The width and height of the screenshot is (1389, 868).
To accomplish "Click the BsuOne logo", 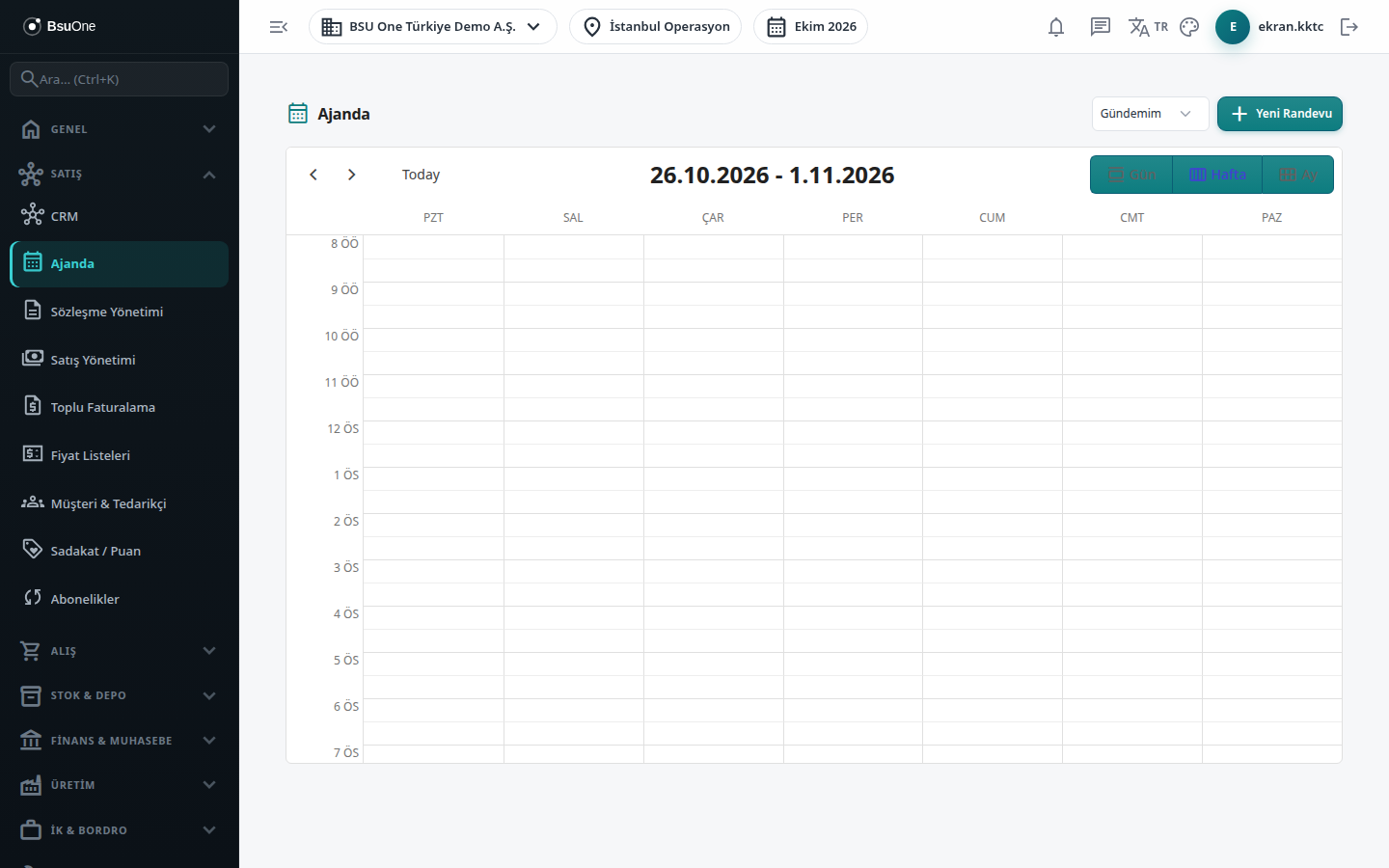I will (x=60, y=26).
